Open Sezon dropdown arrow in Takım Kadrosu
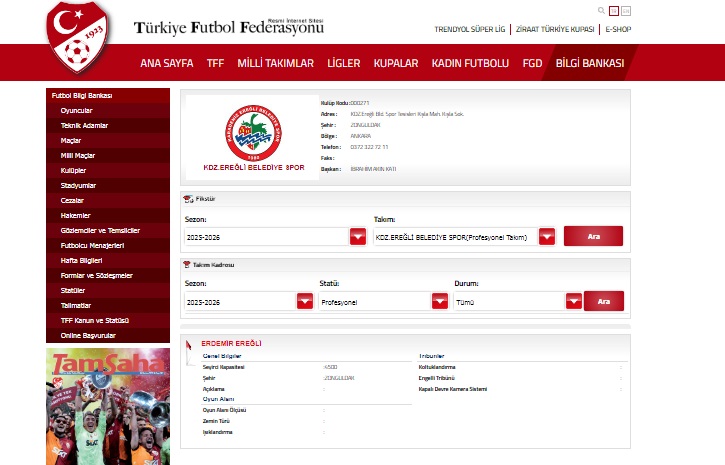Screen dimensions: 725x465 pos(305,301)
